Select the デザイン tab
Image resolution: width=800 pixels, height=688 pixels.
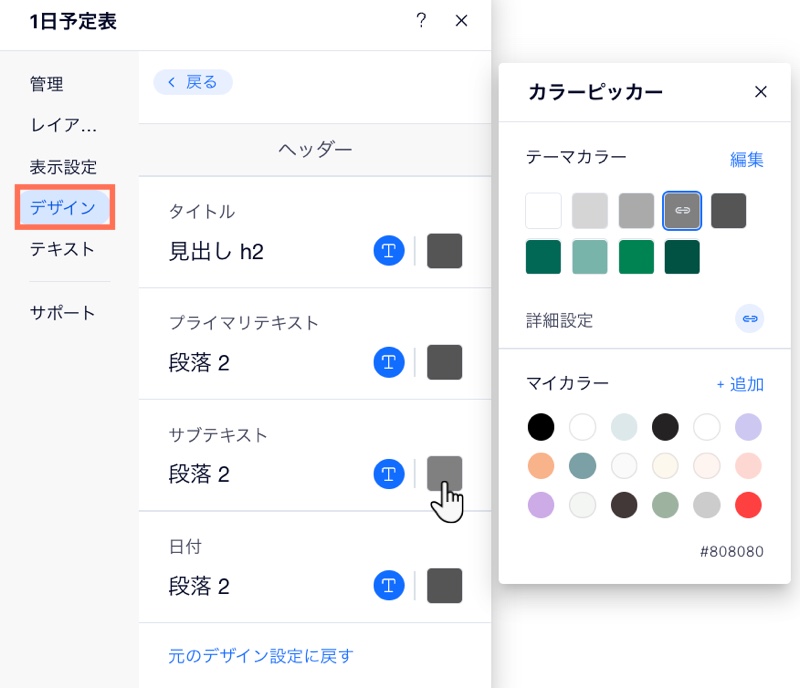[x=64, y=207]
